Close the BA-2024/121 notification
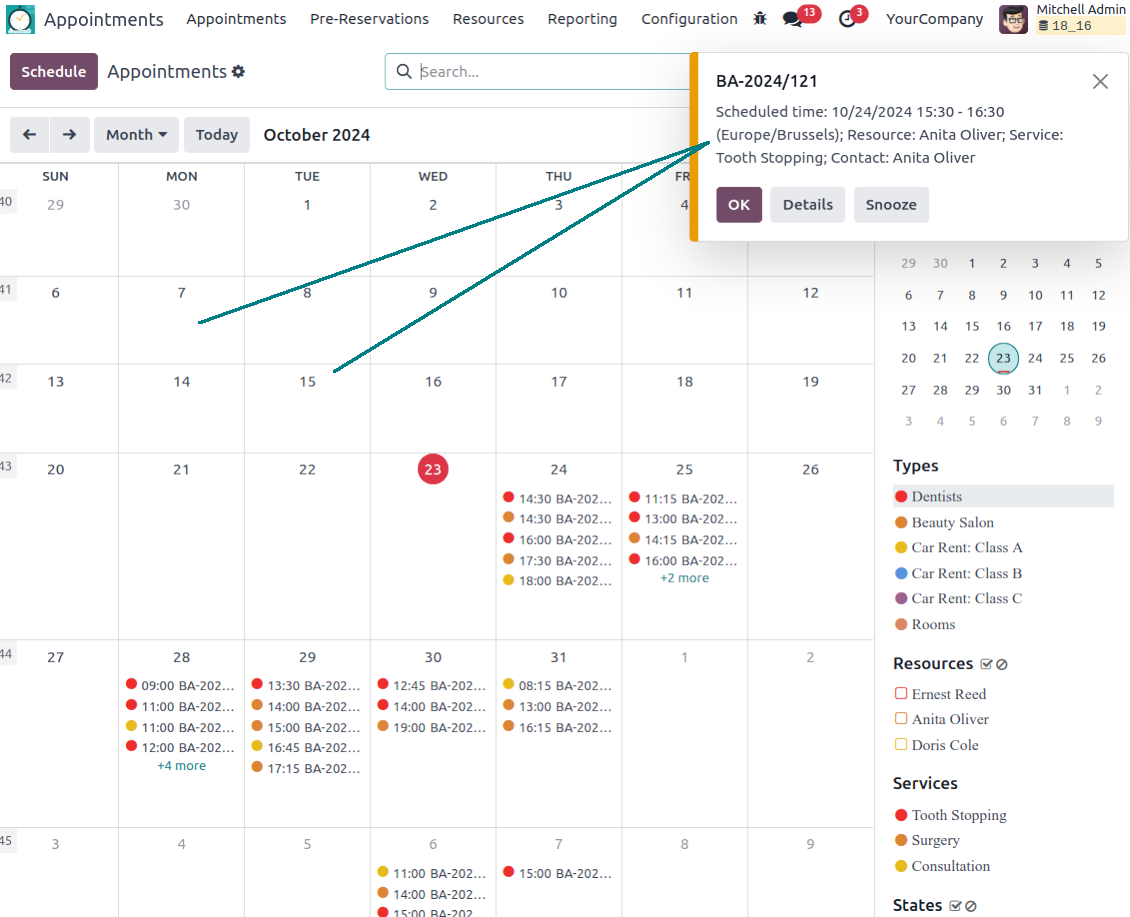1130x917 pixels. 1100,82
